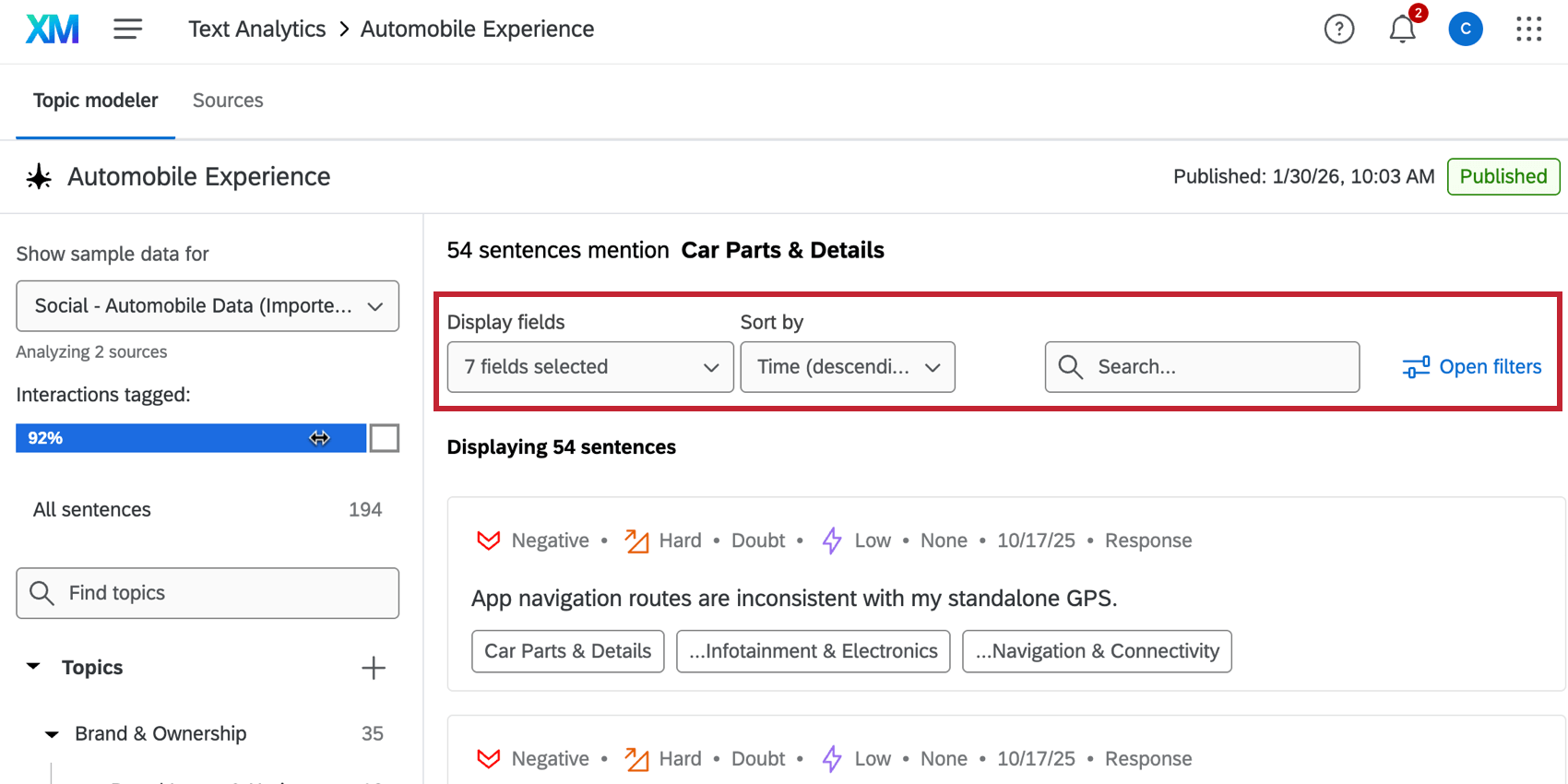Open the help question mark icon
The image size is (1568, 784).
[x=1338, y=30]
